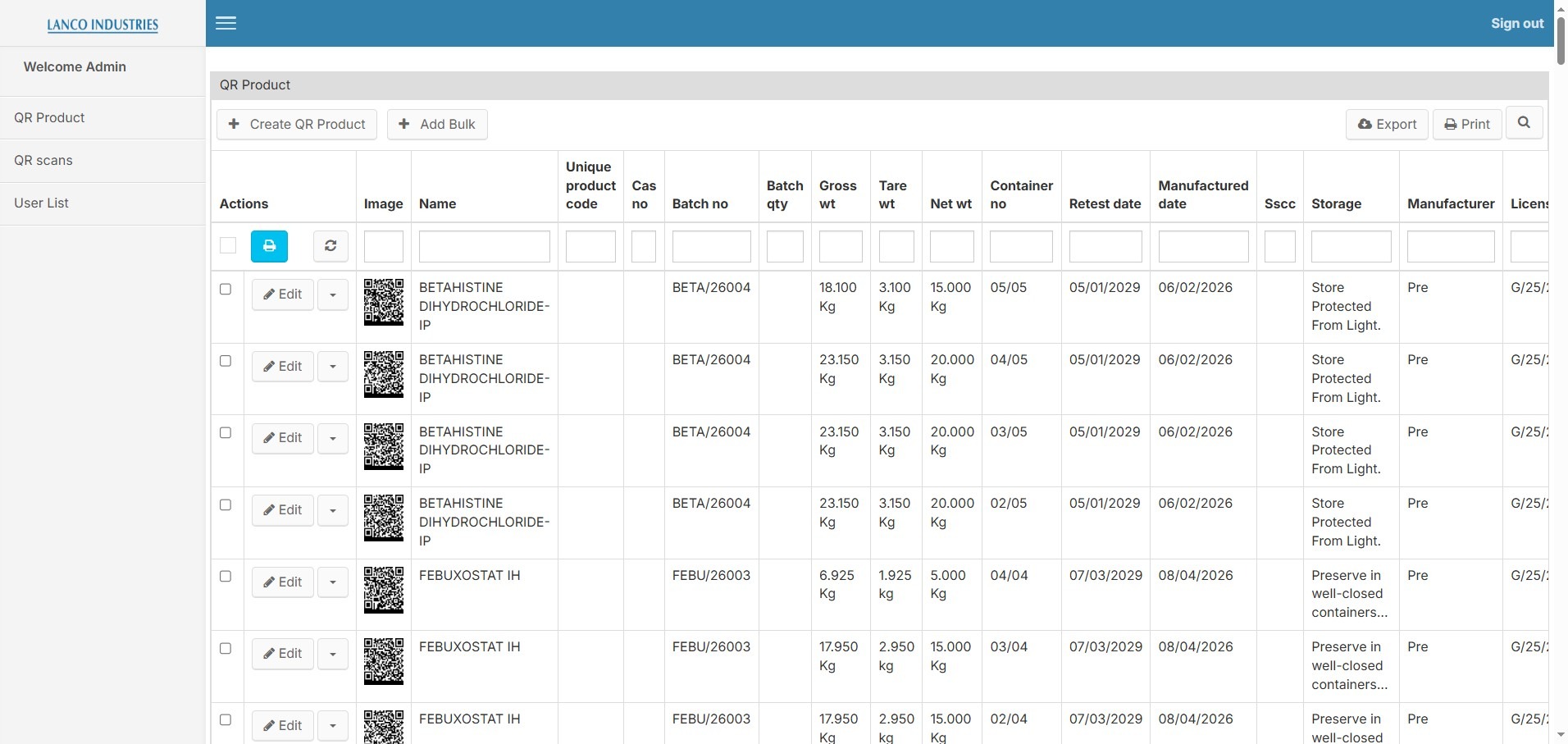
Task: Click the Export cloud download button
Action: point(1387,124)
